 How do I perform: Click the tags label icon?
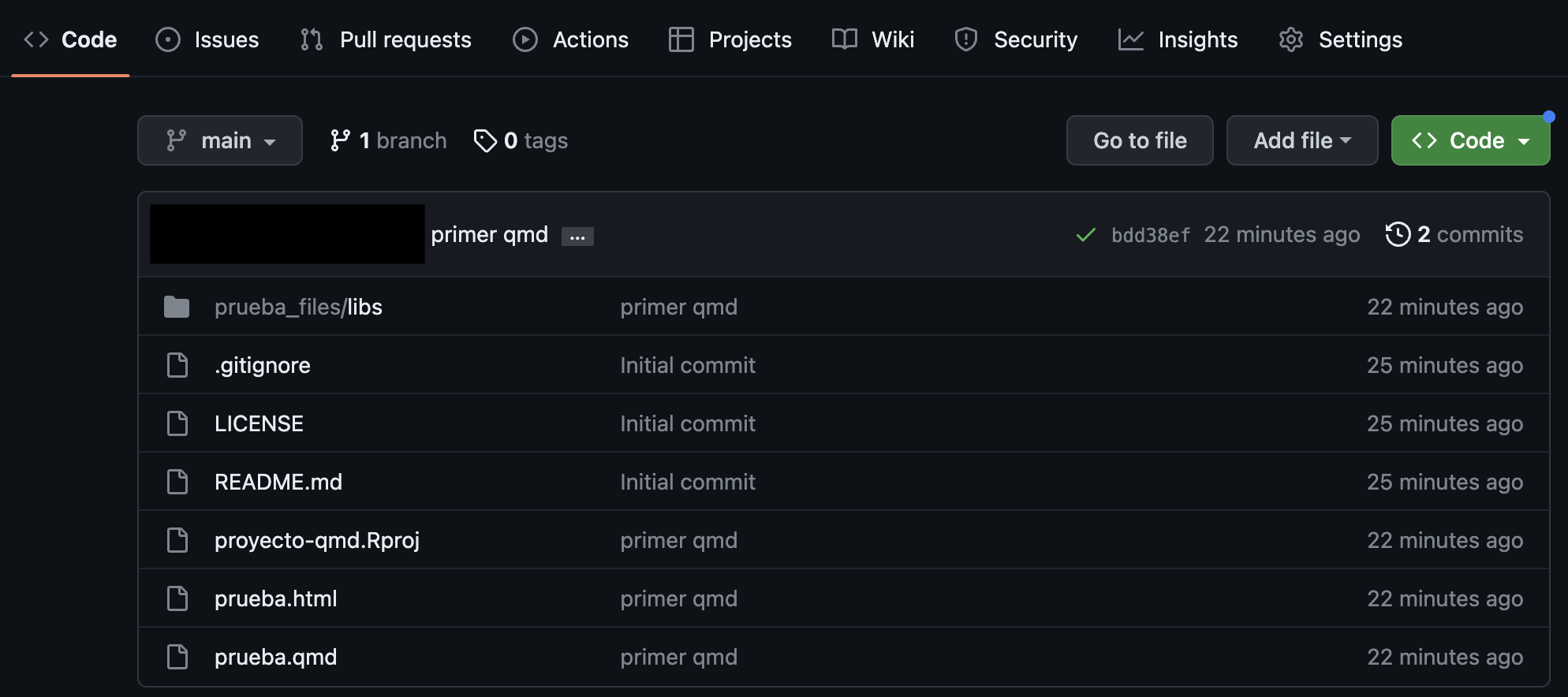coord(484,140)
